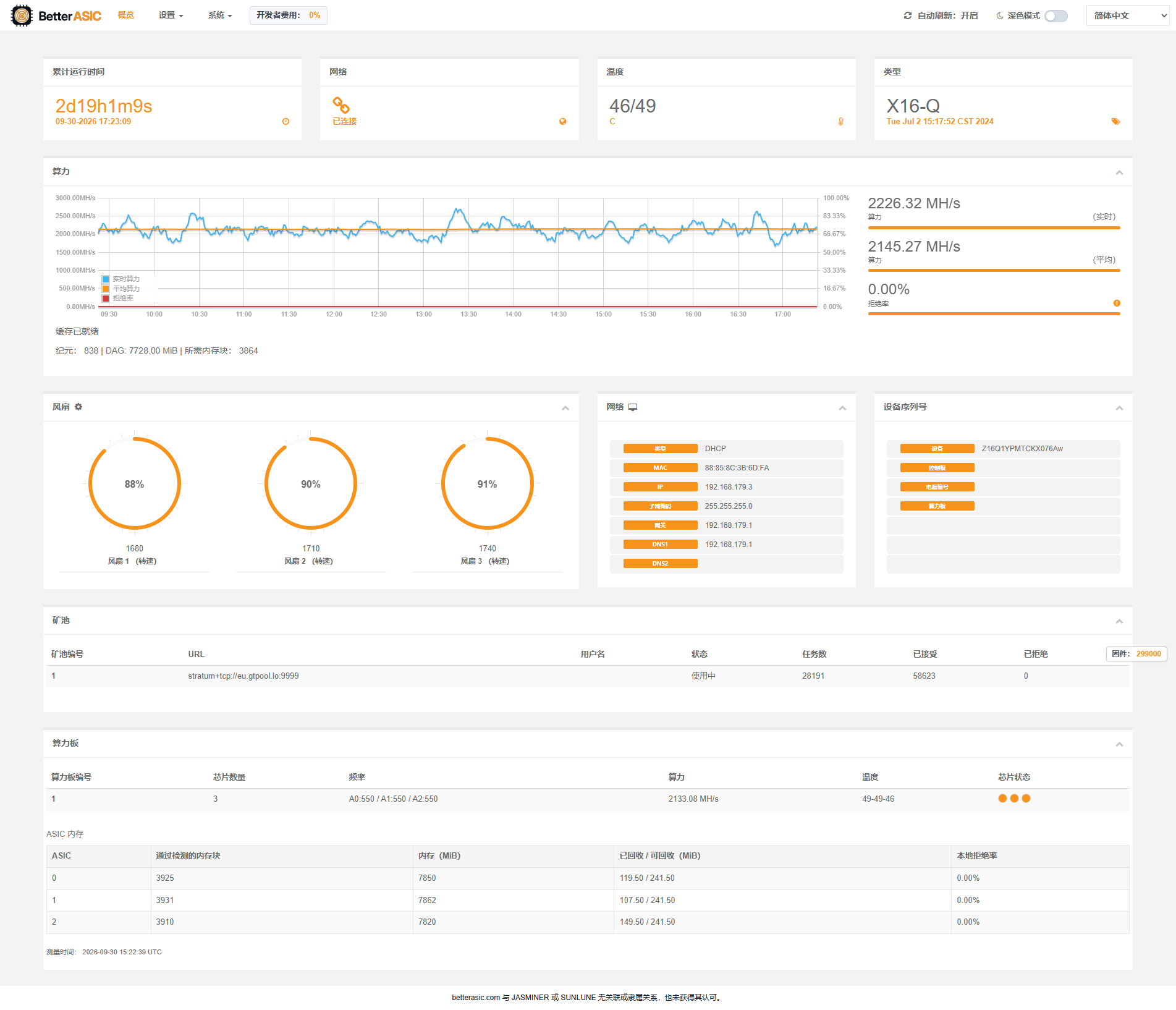Collapse the 矿池 panel
Screen dimensions: 1176x1010
point(1119,621)
